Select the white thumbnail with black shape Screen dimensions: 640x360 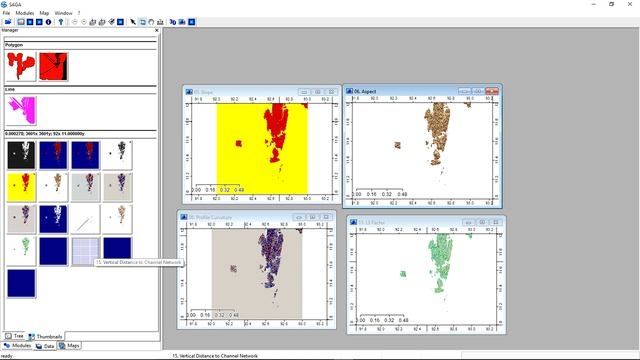coord(118,155)
